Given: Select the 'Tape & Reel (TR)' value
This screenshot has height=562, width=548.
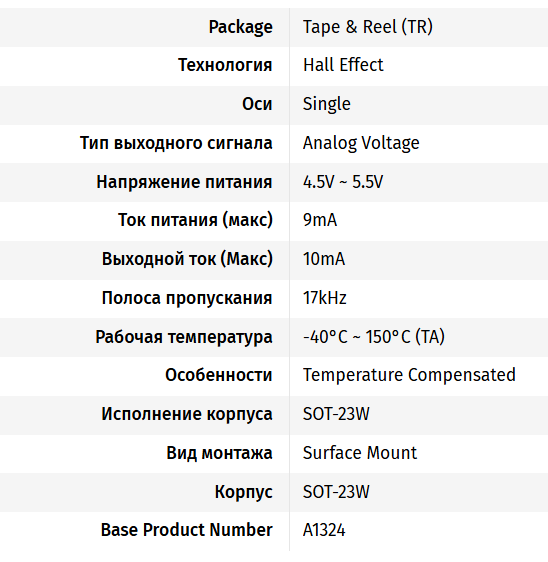Looking at the screenshot, I should click(x=368, y=27).
